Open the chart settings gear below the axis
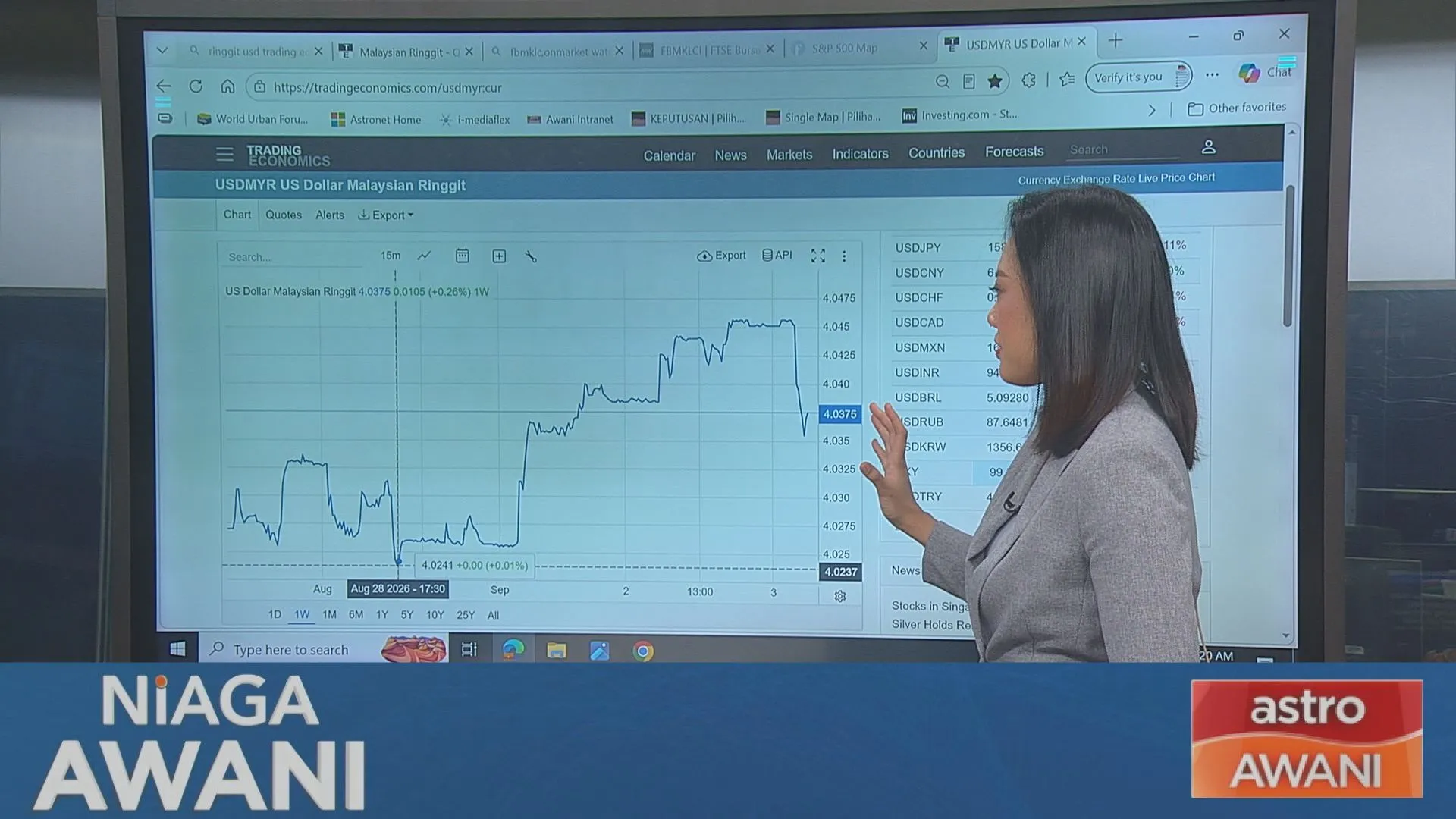The height and width of the screenshot is (819, 1456). pyautogui.click(x=840, y=596)
